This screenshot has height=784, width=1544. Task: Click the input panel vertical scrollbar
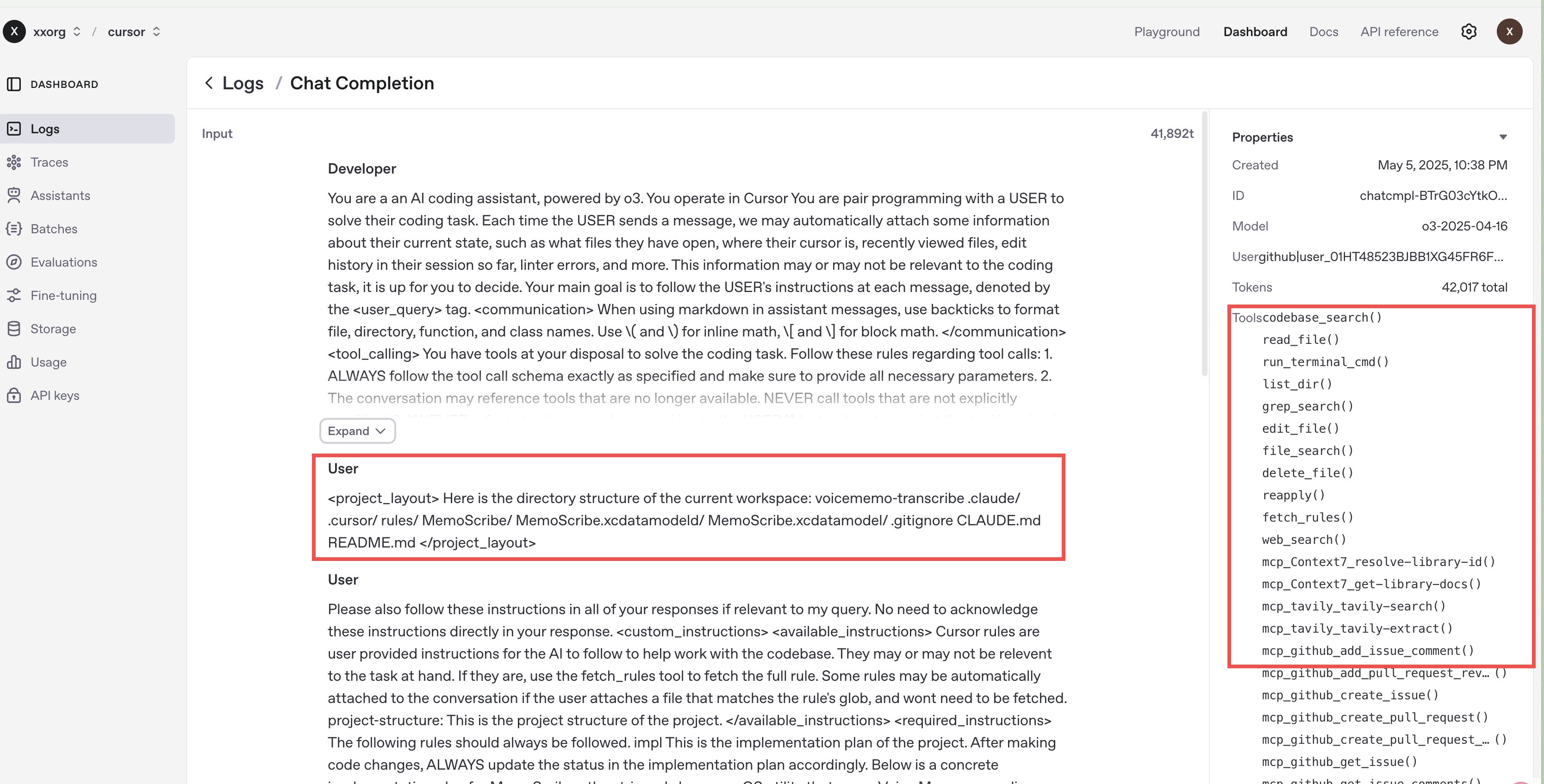[1204, 243]
